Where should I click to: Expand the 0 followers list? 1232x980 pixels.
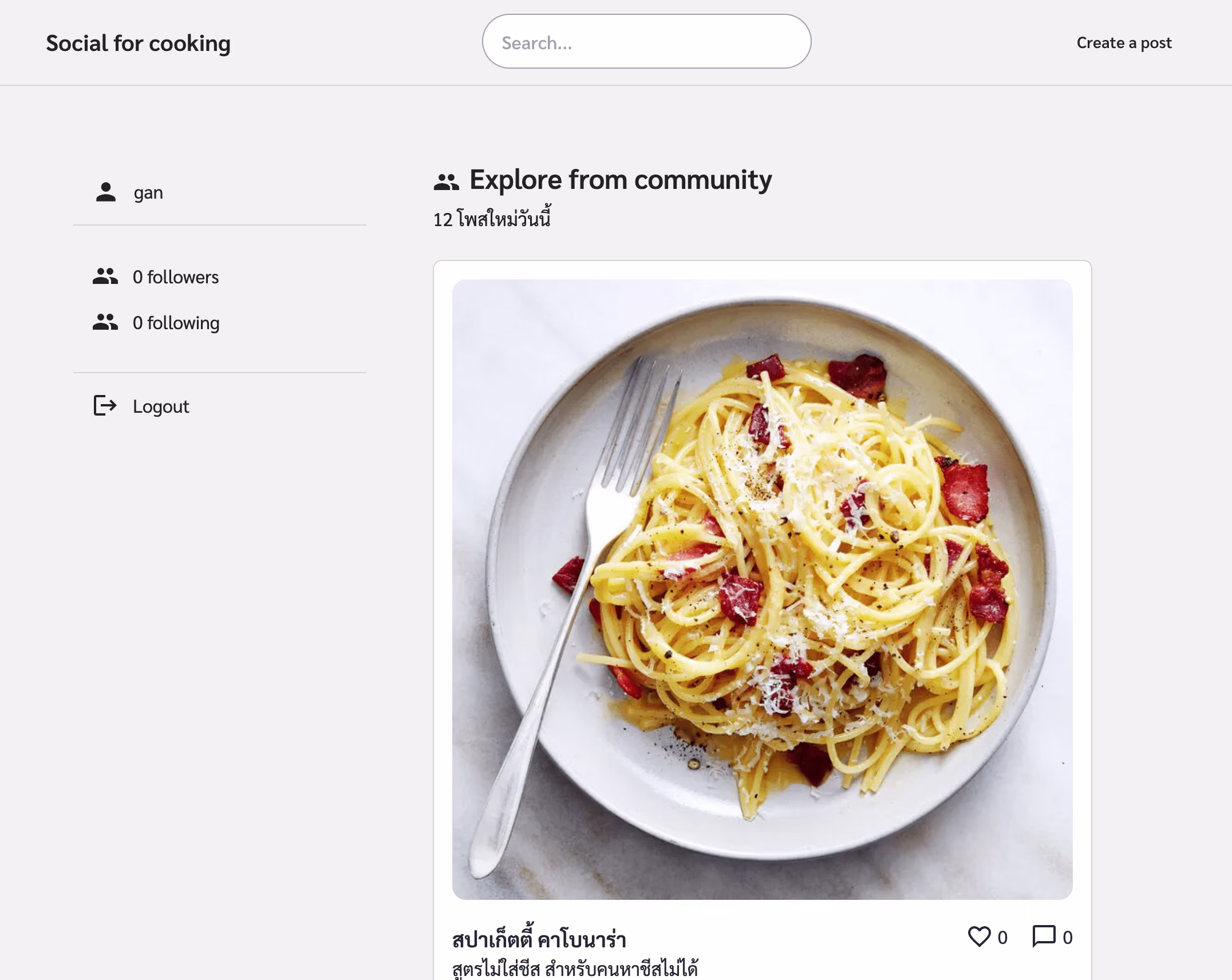tap(175, 276)
